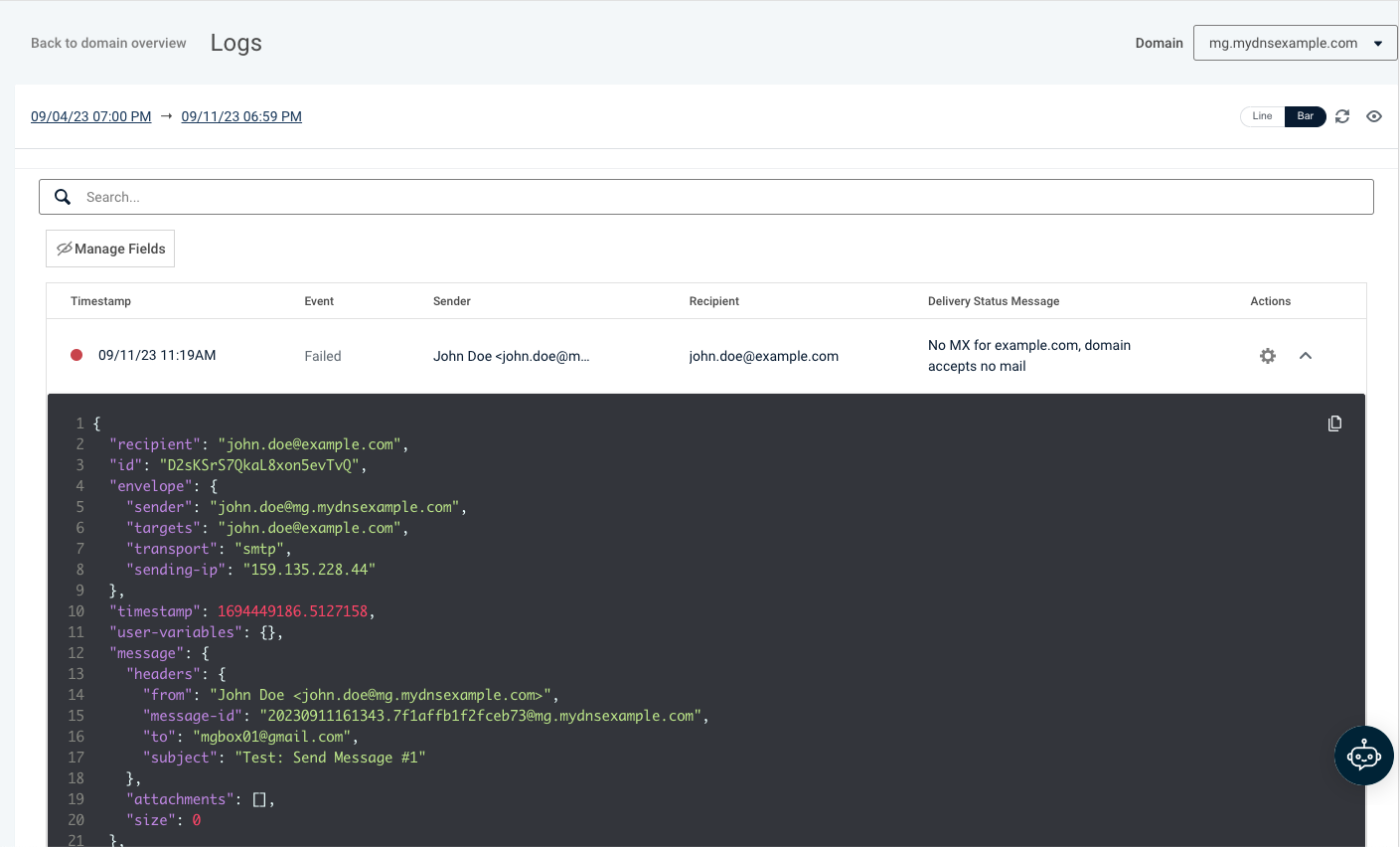Click the mgbox01@gmail.com value
Viewport: 1400px width, 847px height.
point(272,737)
